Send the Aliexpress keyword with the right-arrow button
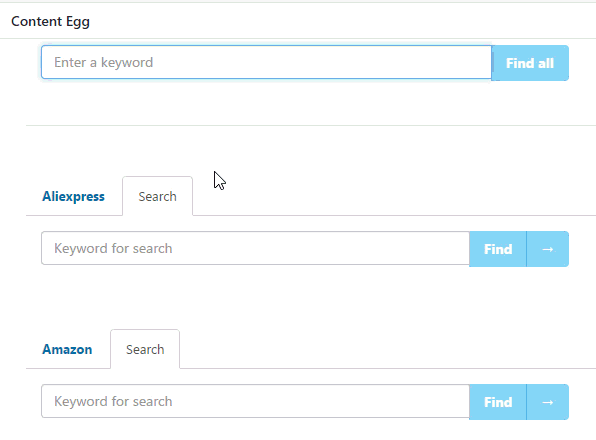 548,249
